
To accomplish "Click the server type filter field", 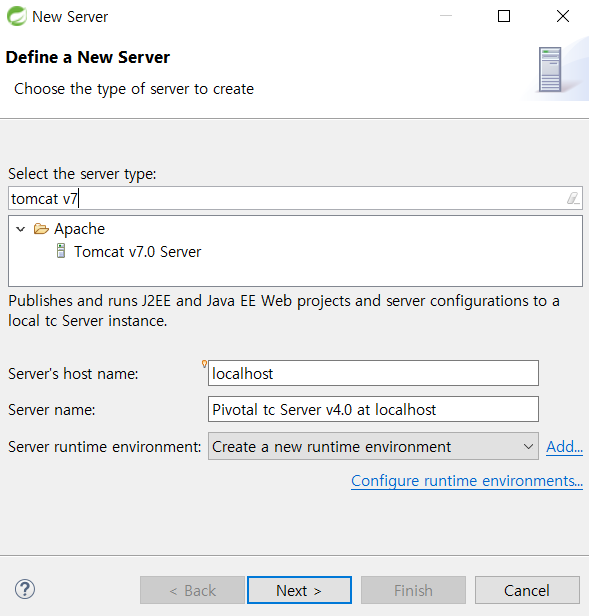I will (295, 198).
